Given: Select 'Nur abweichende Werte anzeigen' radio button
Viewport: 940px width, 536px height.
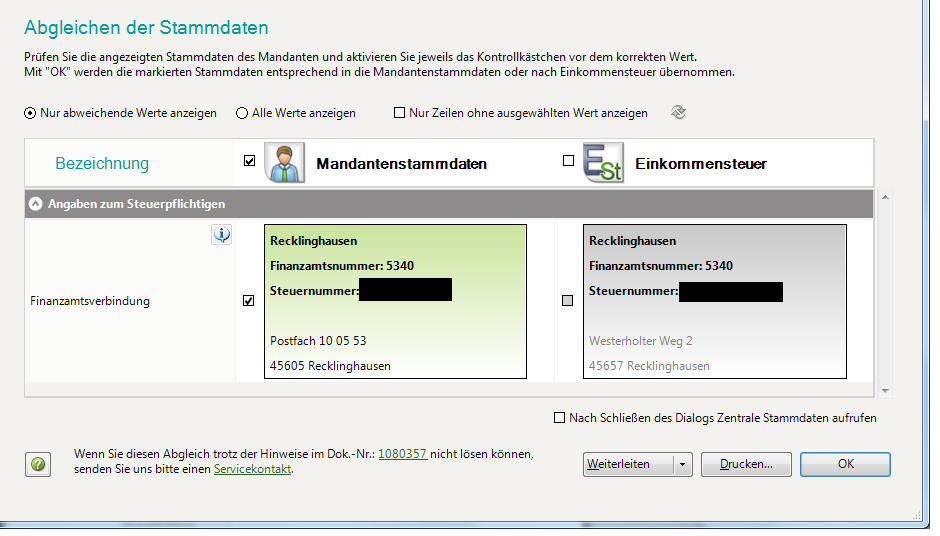Looking at the screenshot, I should coord(30,113).
